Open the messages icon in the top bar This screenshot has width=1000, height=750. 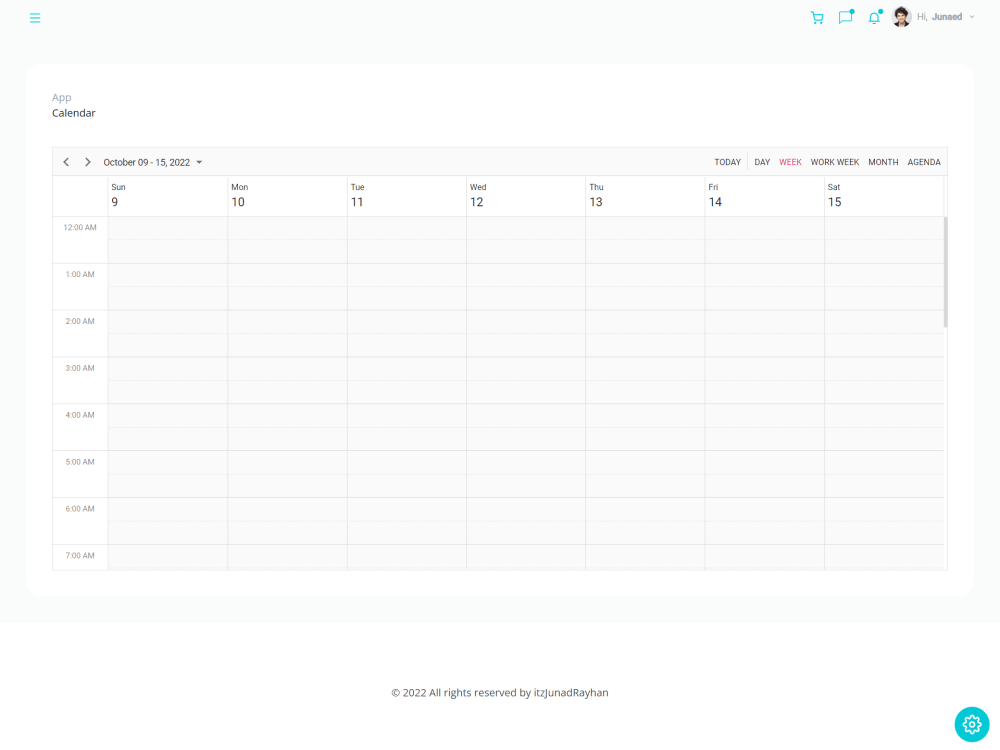(x=845, y=17)
